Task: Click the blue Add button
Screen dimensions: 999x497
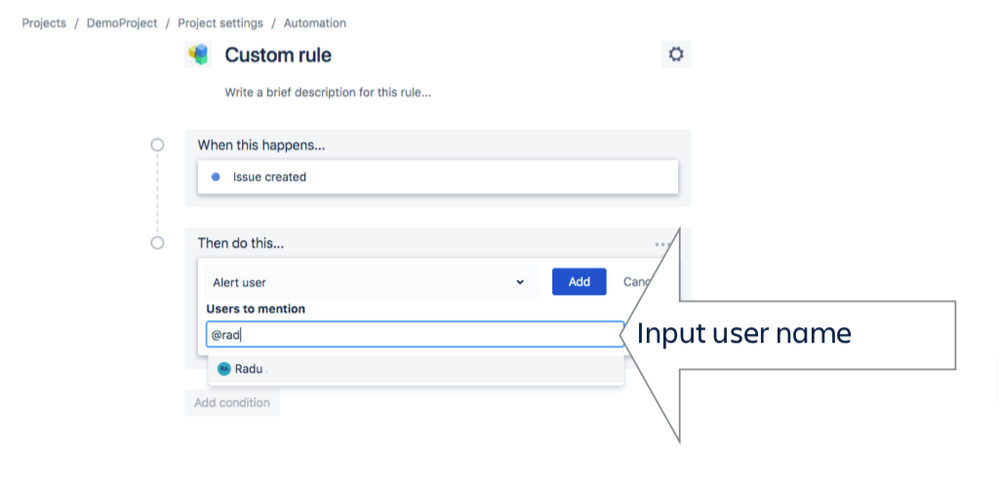Action: 579,282
